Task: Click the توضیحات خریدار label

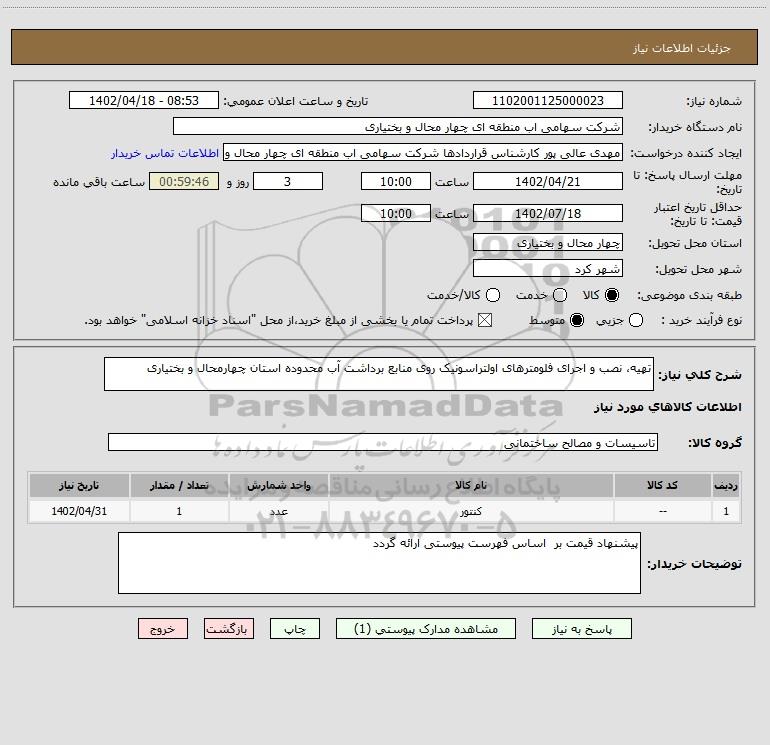Action: (694, 564)
